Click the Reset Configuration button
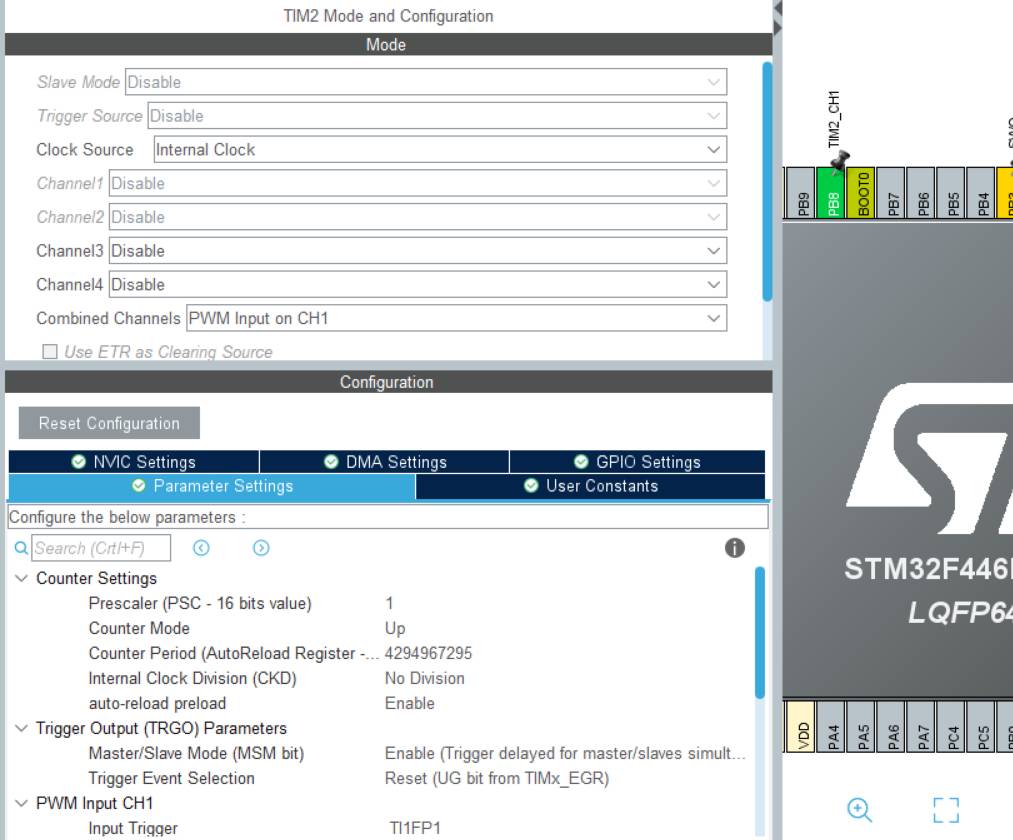The height and width of the screenshot is (840, 1013). (x=109, y=423)
